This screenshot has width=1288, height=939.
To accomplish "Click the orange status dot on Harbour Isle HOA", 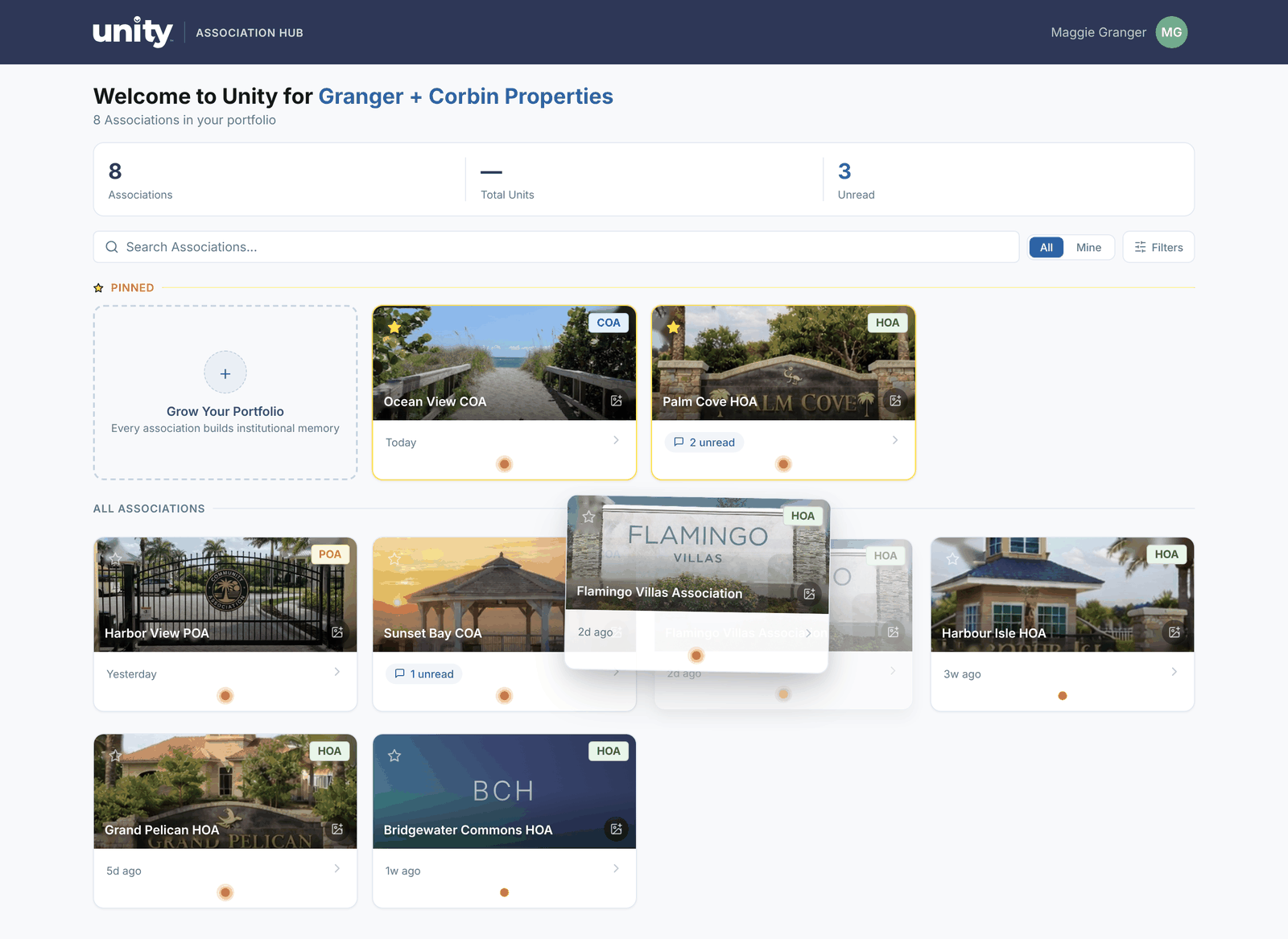I will [x=1063, y=696].
